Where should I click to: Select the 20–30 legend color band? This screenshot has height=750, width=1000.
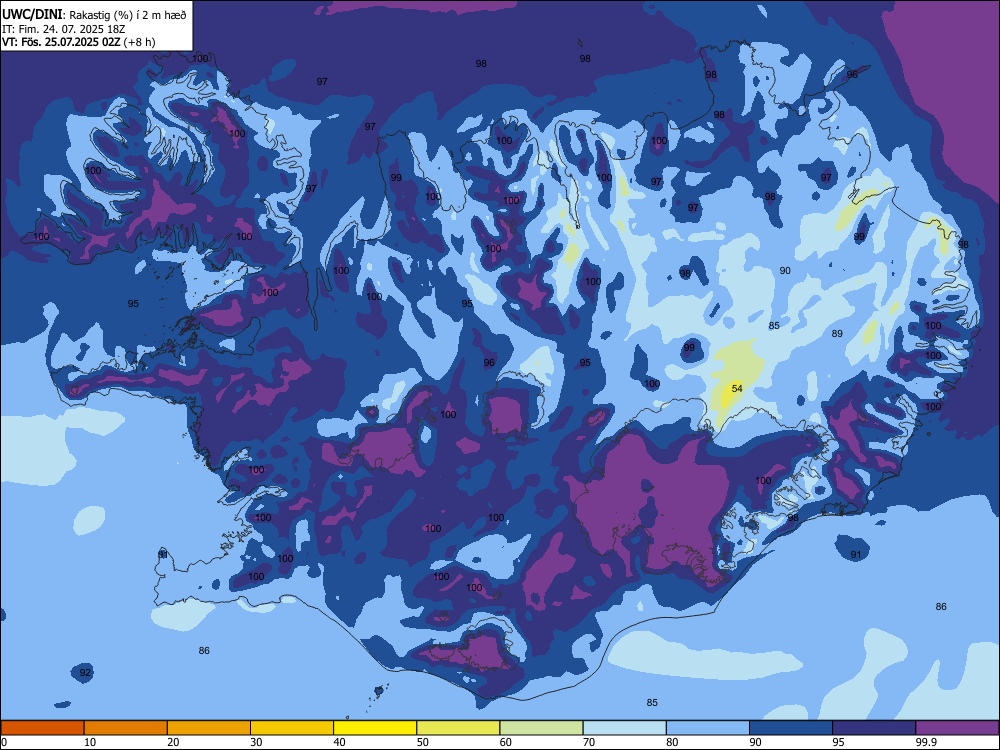209,728
